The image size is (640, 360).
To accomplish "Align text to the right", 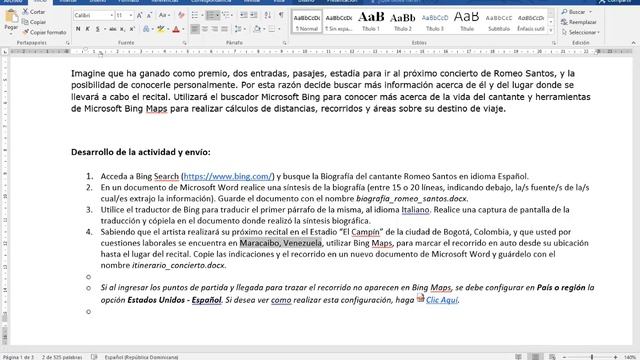I will point(215,29).
